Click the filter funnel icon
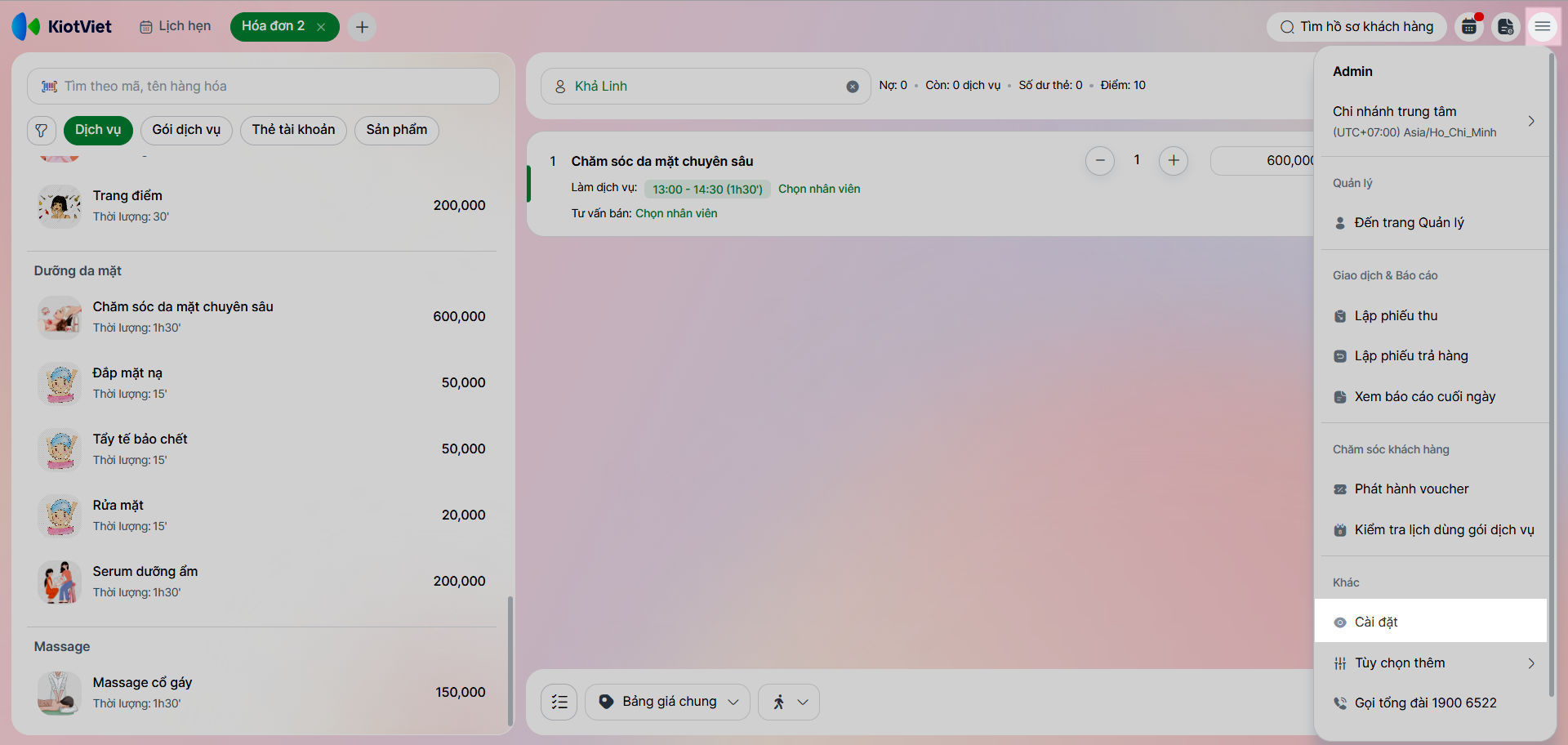The height and width of the screenshot is (745, 1568). [42, 131]
